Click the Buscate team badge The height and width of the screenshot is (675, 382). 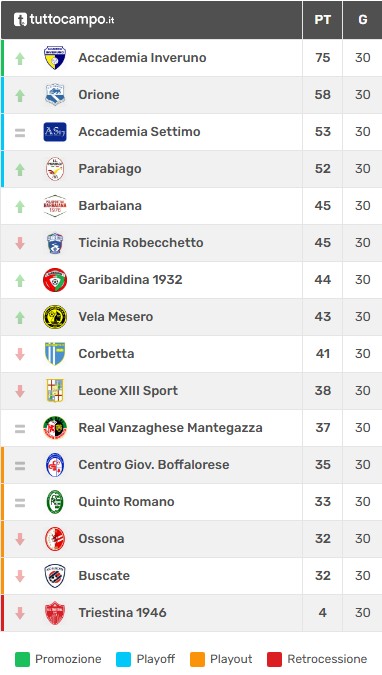pyautogui.click(x=55, y=576)
